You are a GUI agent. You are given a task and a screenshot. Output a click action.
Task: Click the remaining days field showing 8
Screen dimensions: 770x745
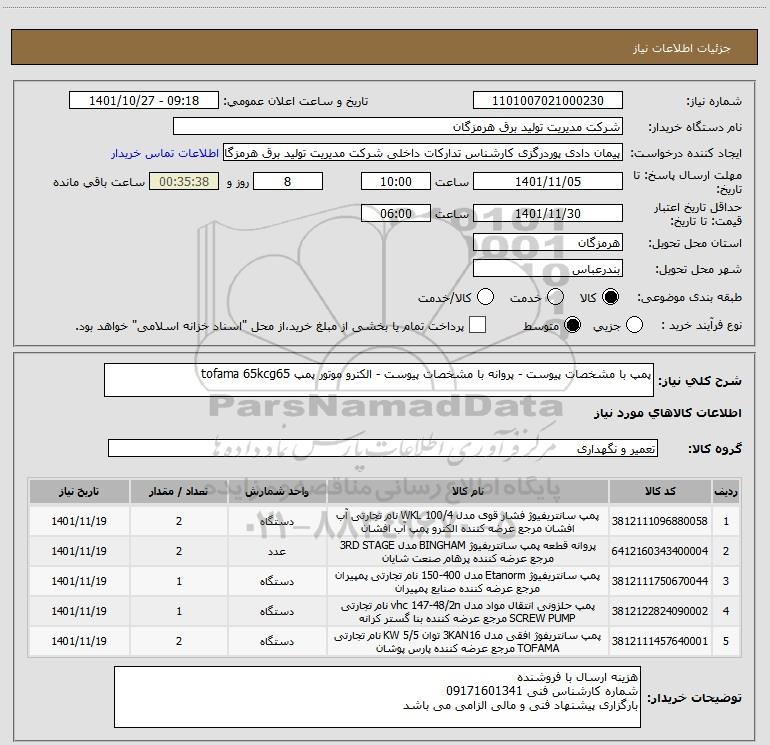click(288, 182)
